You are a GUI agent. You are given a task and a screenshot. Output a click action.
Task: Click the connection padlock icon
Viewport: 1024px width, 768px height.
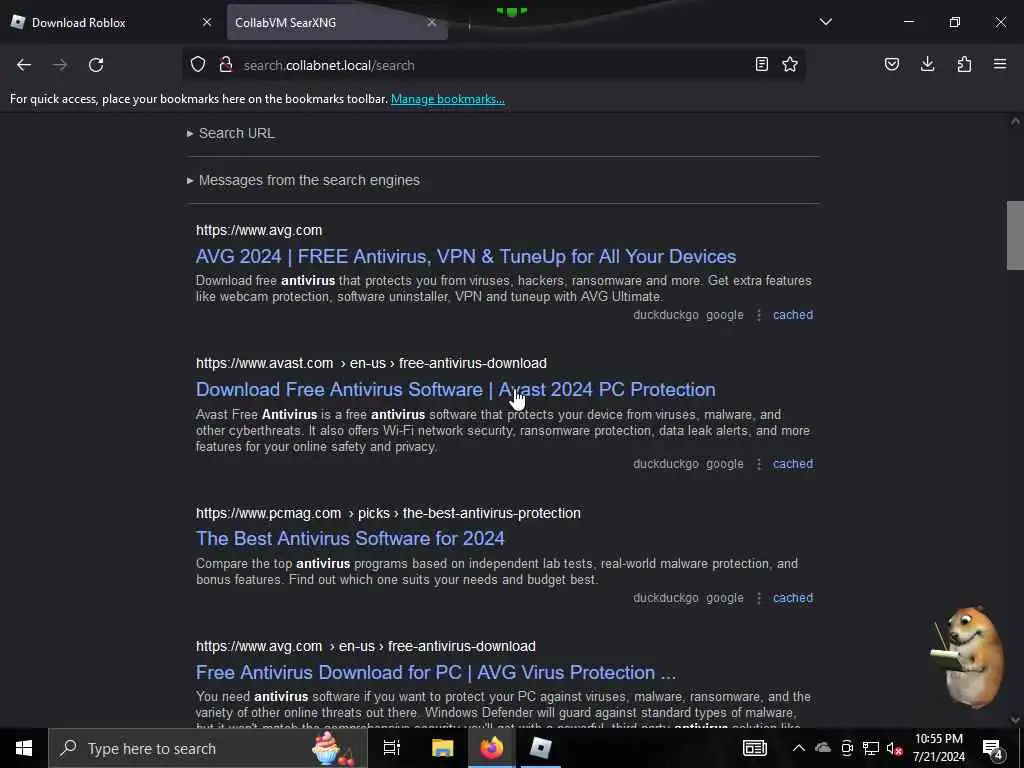225,65
